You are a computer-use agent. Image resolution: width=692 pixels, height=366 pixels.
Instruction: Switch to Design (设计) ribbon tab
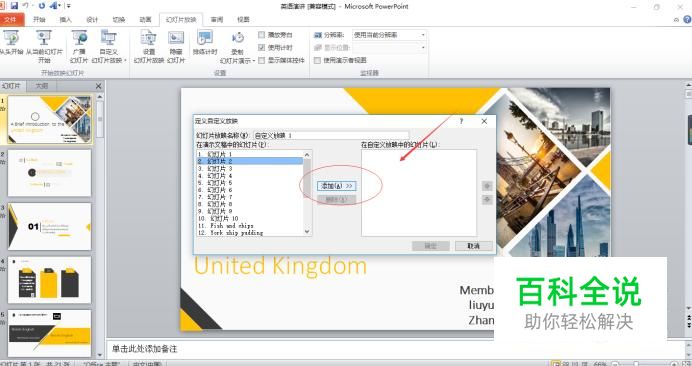[x=92, y=19]
